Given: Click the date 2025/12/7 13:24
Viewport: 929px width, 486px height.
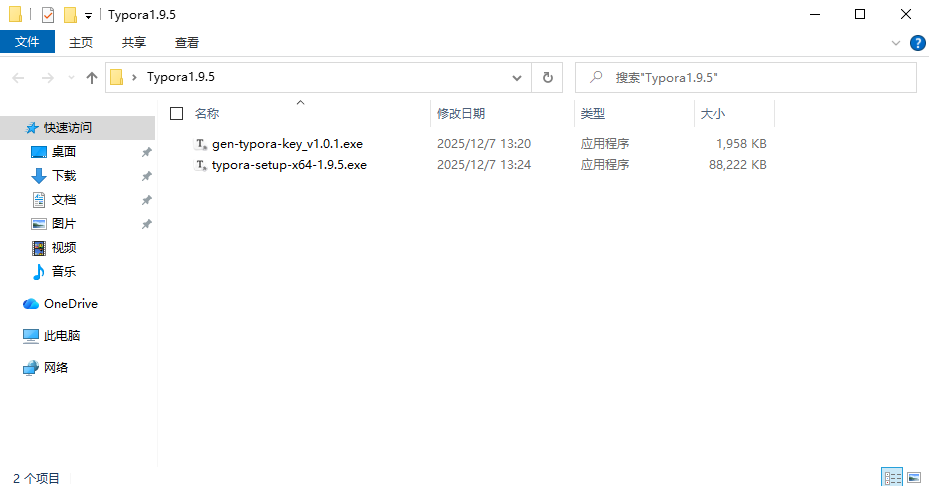Looking at the screenshot, I should pyautogui.click(x=484, y=165).
